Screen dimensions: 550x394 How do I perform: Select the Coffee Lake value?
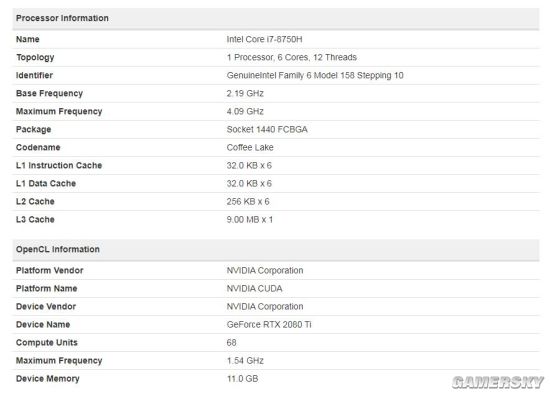click(x=250, y=147)
